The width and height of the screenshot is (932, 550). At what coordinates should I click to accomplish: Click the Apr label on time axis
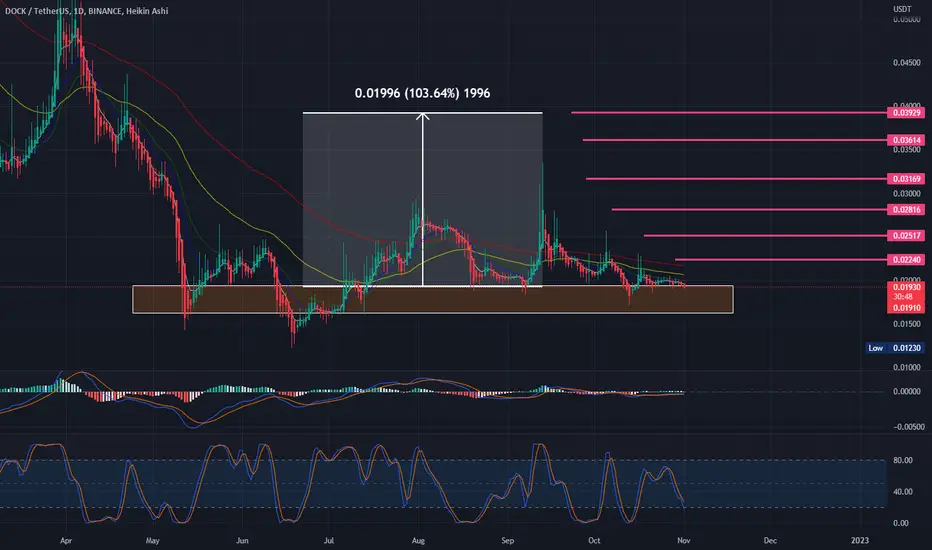[x=66, y=540]
